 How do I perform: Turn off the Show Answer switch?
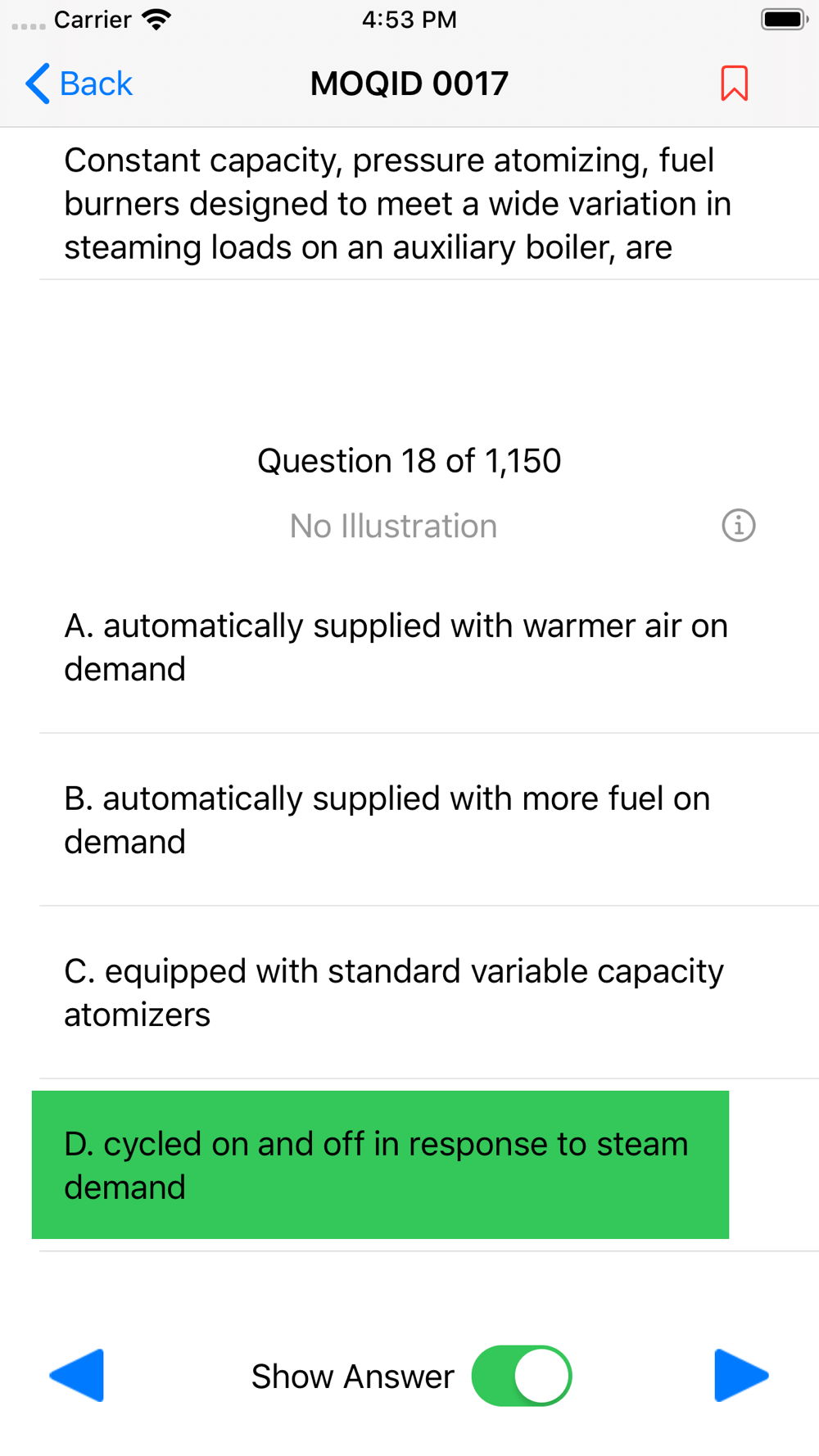[522, 1376]
